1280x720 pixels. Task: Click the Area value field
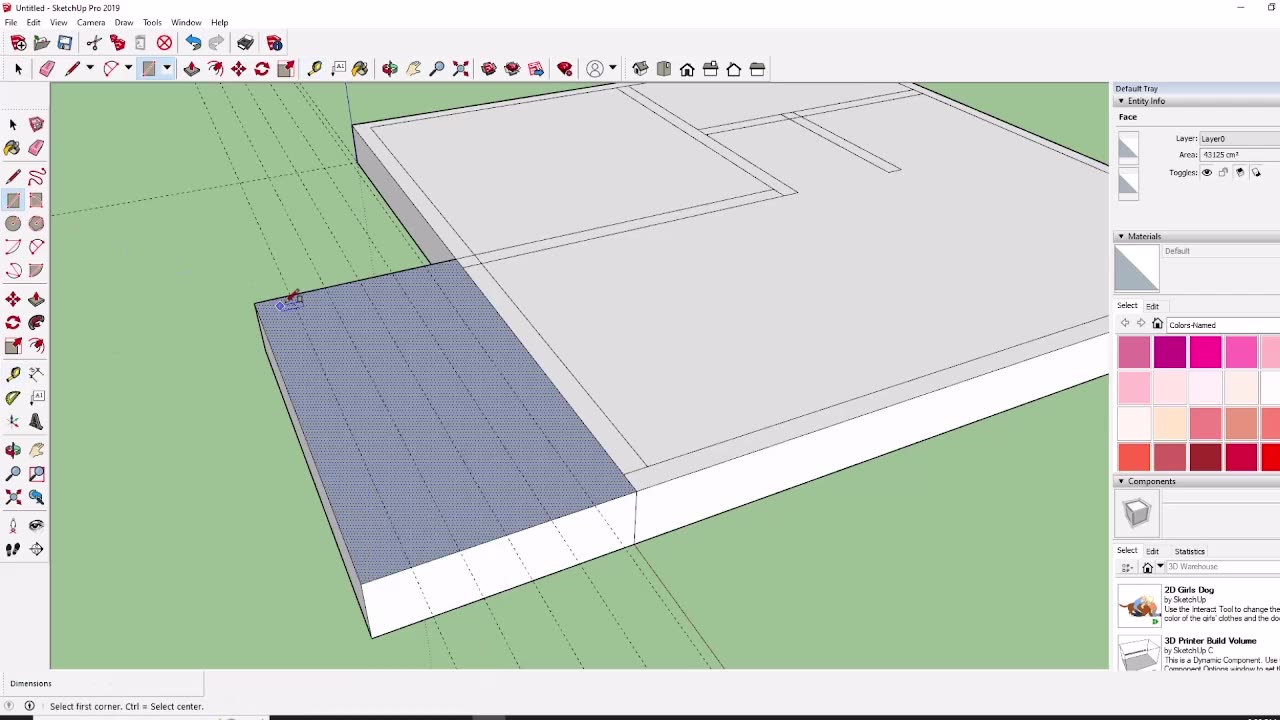tap(1239, 155)
